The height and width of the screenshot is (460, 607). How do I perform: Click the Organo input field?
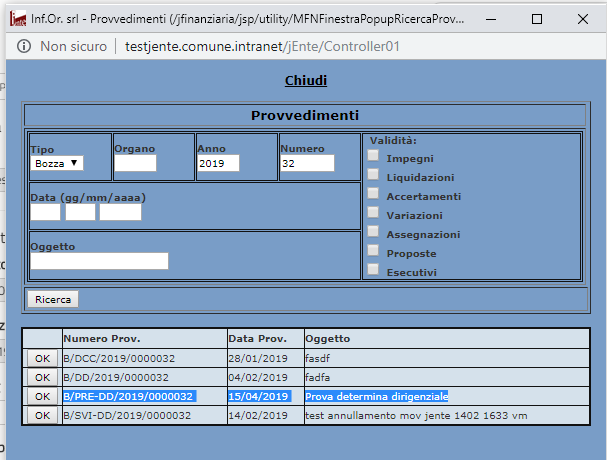135,163
